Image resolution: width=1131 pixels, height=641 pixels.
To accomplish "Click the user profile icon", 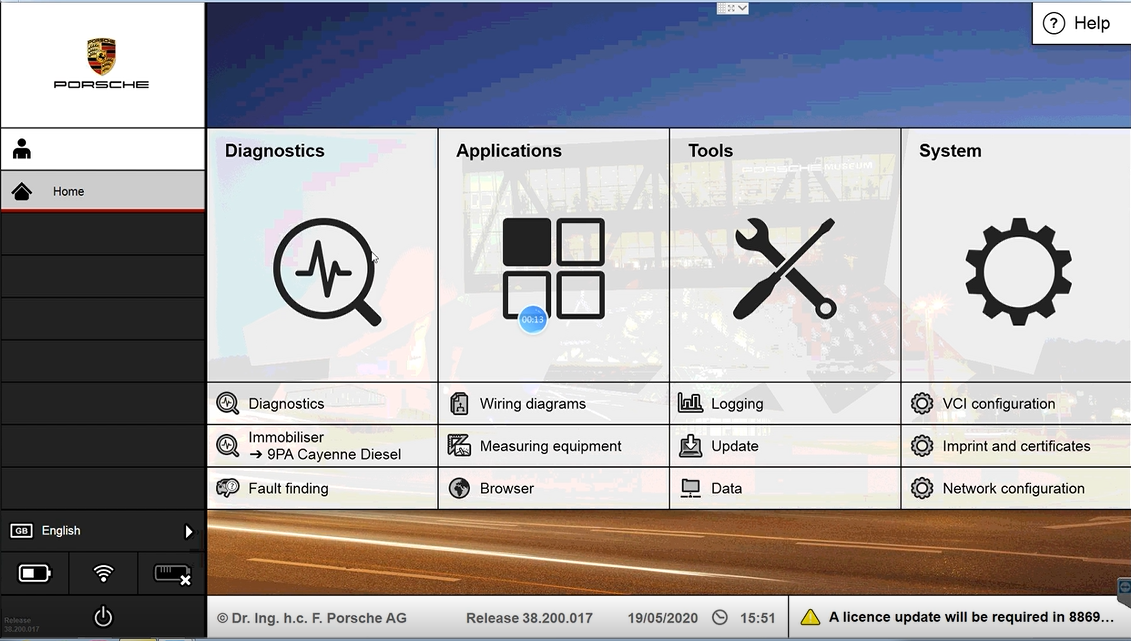I will pyautogui.click(x=22, y=149).
